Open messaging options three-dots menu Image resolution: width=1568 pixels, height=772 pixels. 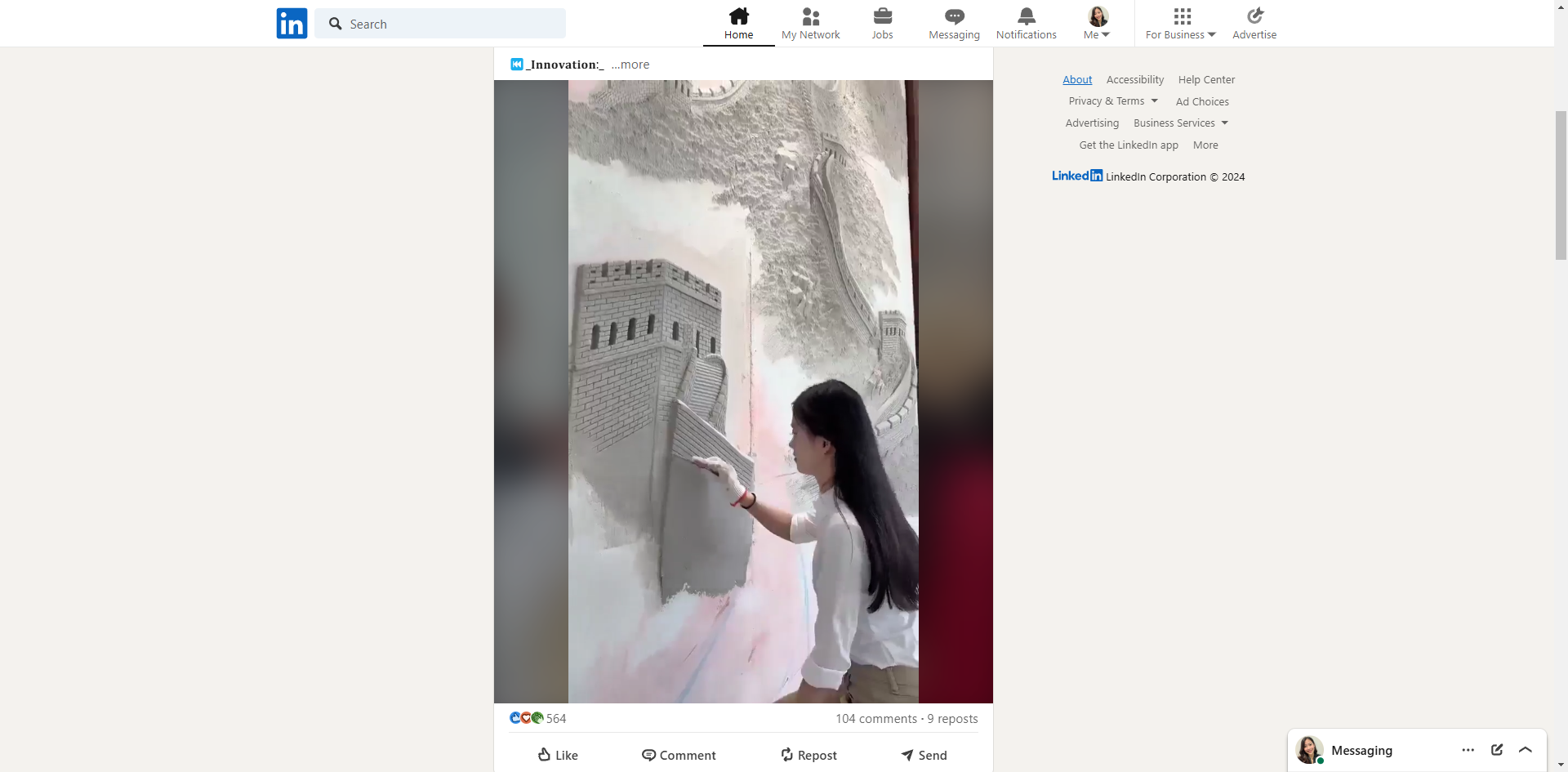pyautogui.click(x=1468, y=750)
